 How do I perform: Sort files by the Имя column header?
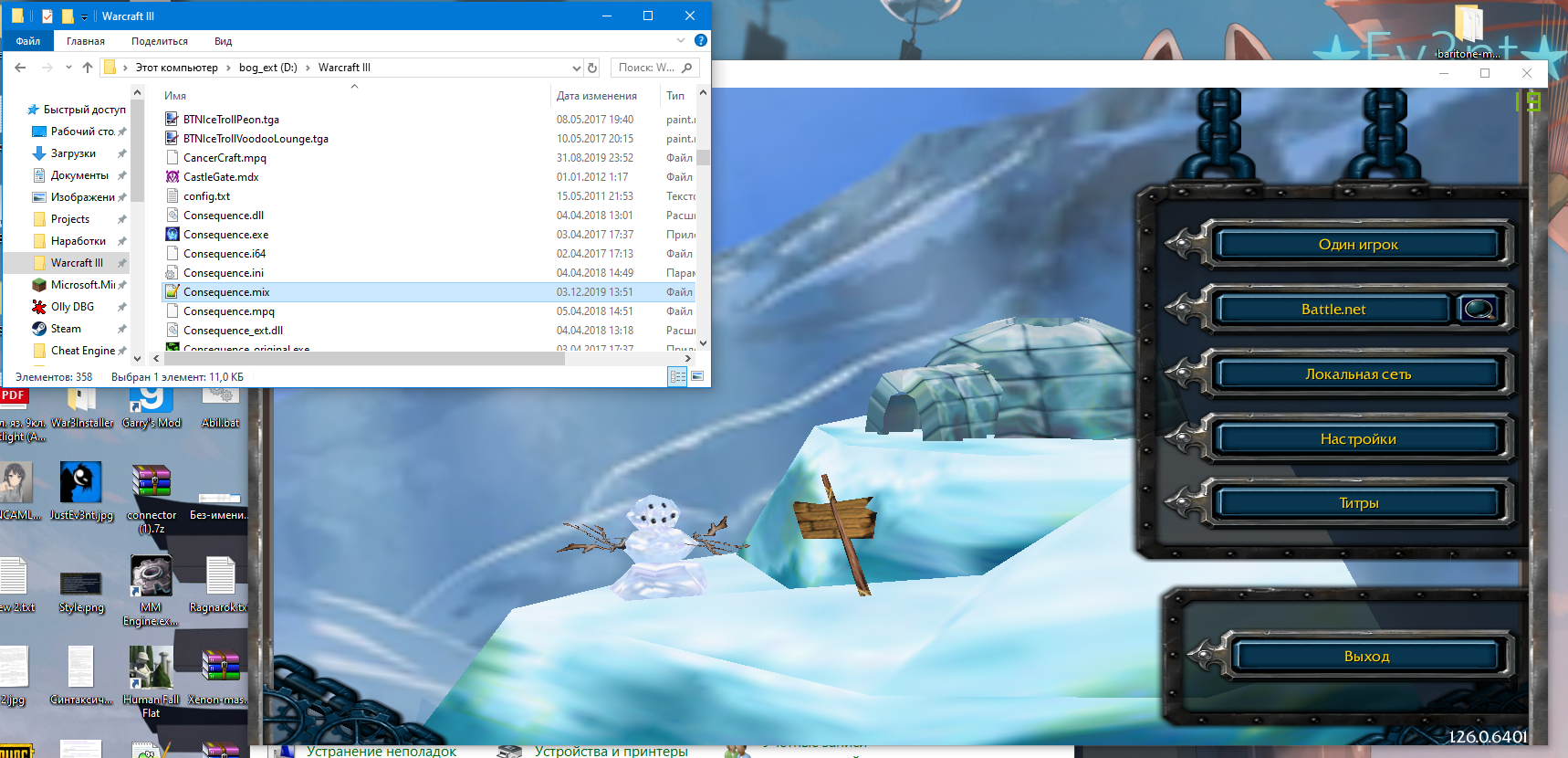(x=175, y=96)
